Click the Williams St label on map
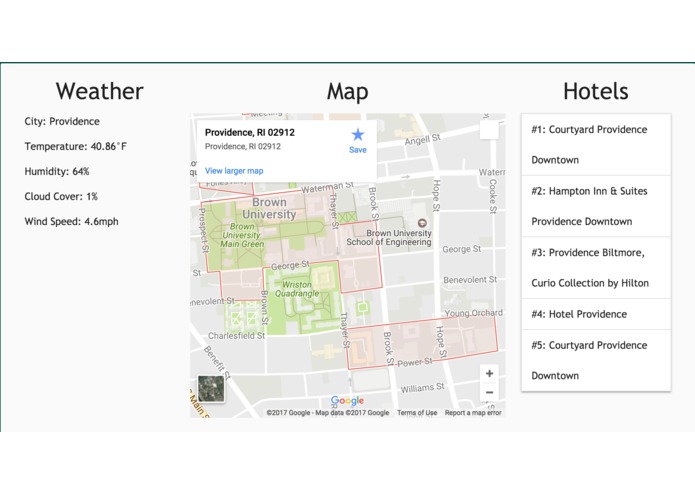 (x=422, y=388)
